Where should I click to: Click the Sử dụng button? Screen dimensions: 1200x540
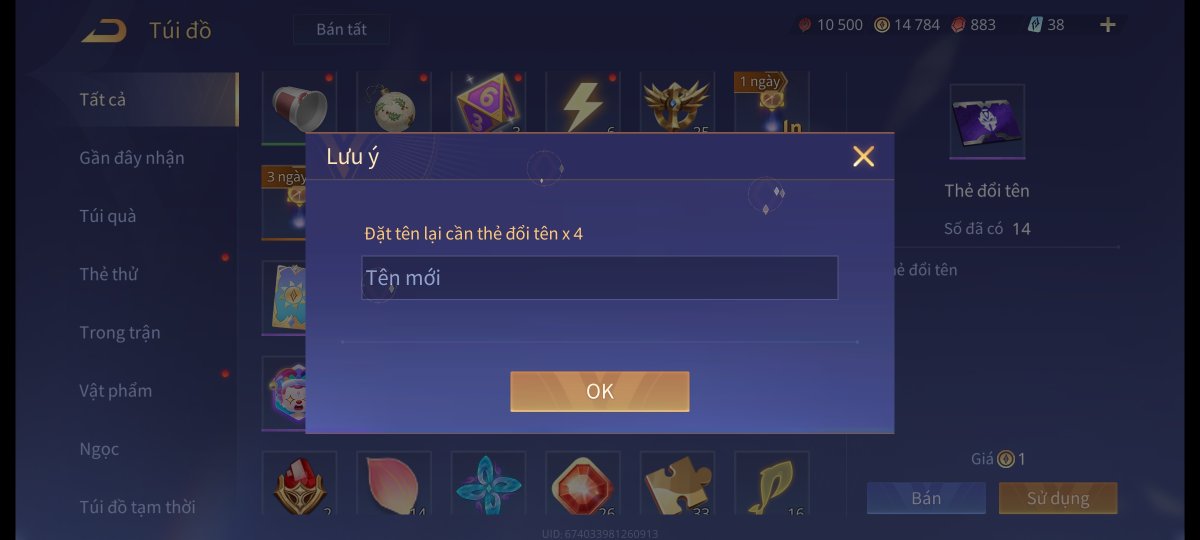click(x=1058, y=498)
